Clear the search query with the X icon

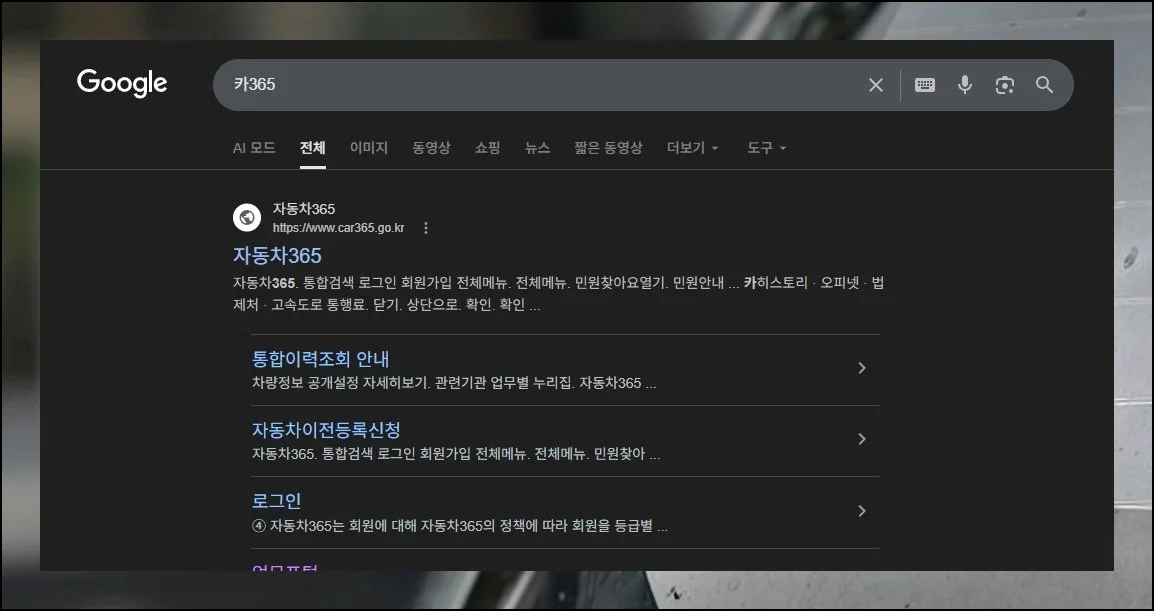[x=875, y=85]
